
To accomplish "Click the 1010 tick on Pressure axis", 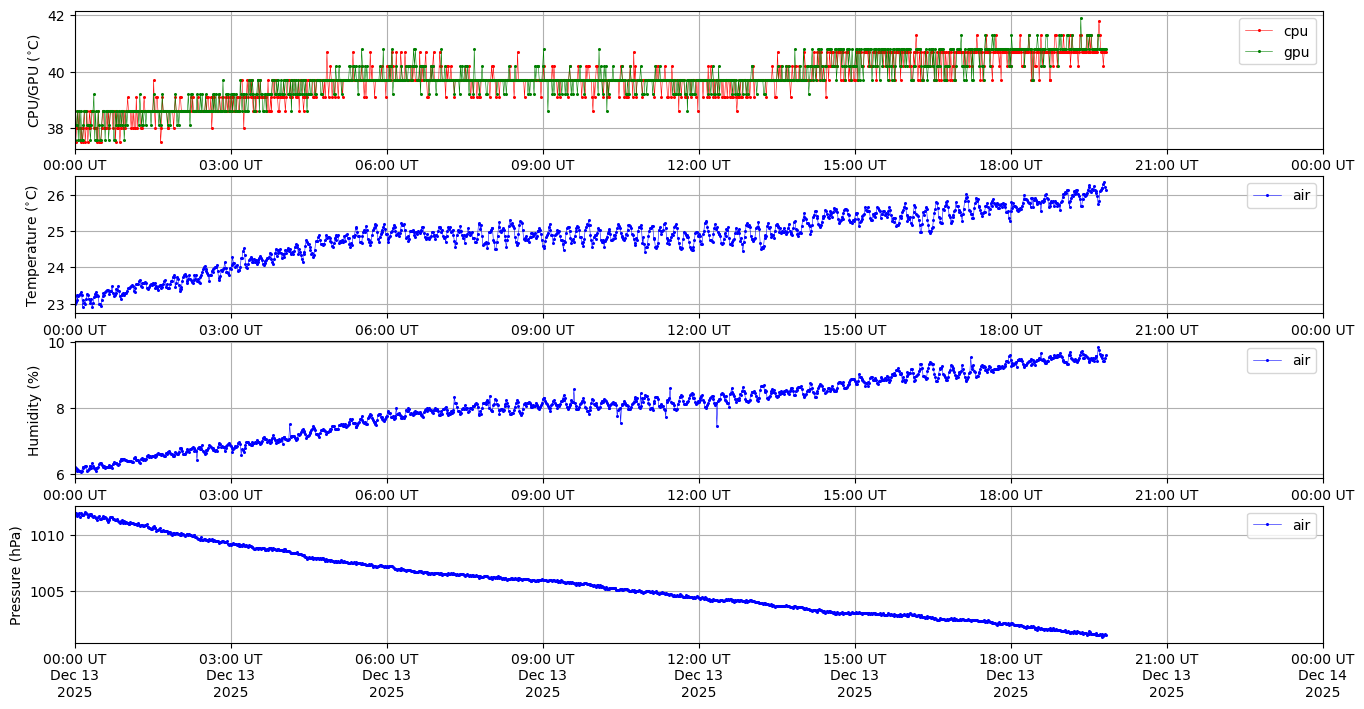I will click(x=50, y=536).
